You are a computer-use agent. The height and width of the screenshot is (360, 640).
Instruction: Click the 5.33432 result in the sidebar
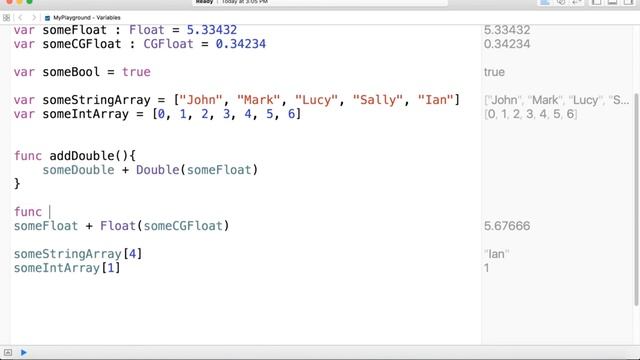coord(507,30)
